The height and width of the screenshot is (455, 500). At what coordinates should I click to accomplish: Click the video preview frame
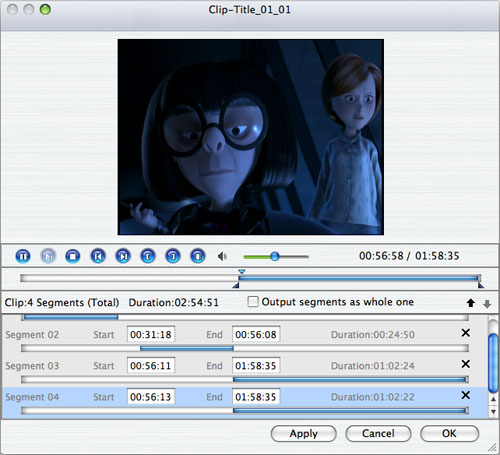pyautogui.click(x=251, y=137)
